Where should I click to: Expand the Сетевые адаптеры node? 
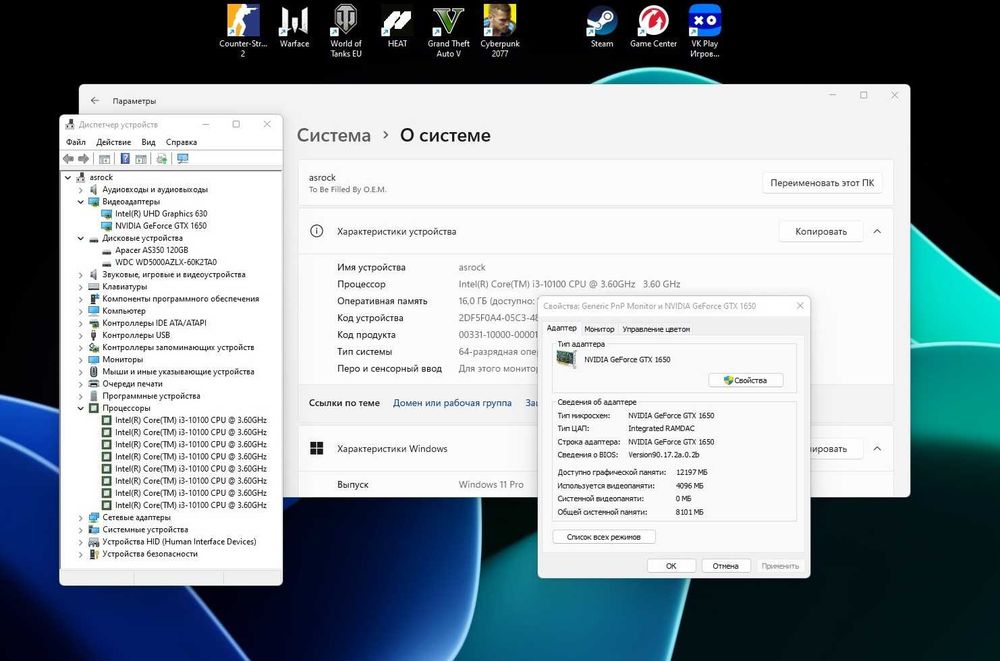pyautogui.click(x=81, y=517)
